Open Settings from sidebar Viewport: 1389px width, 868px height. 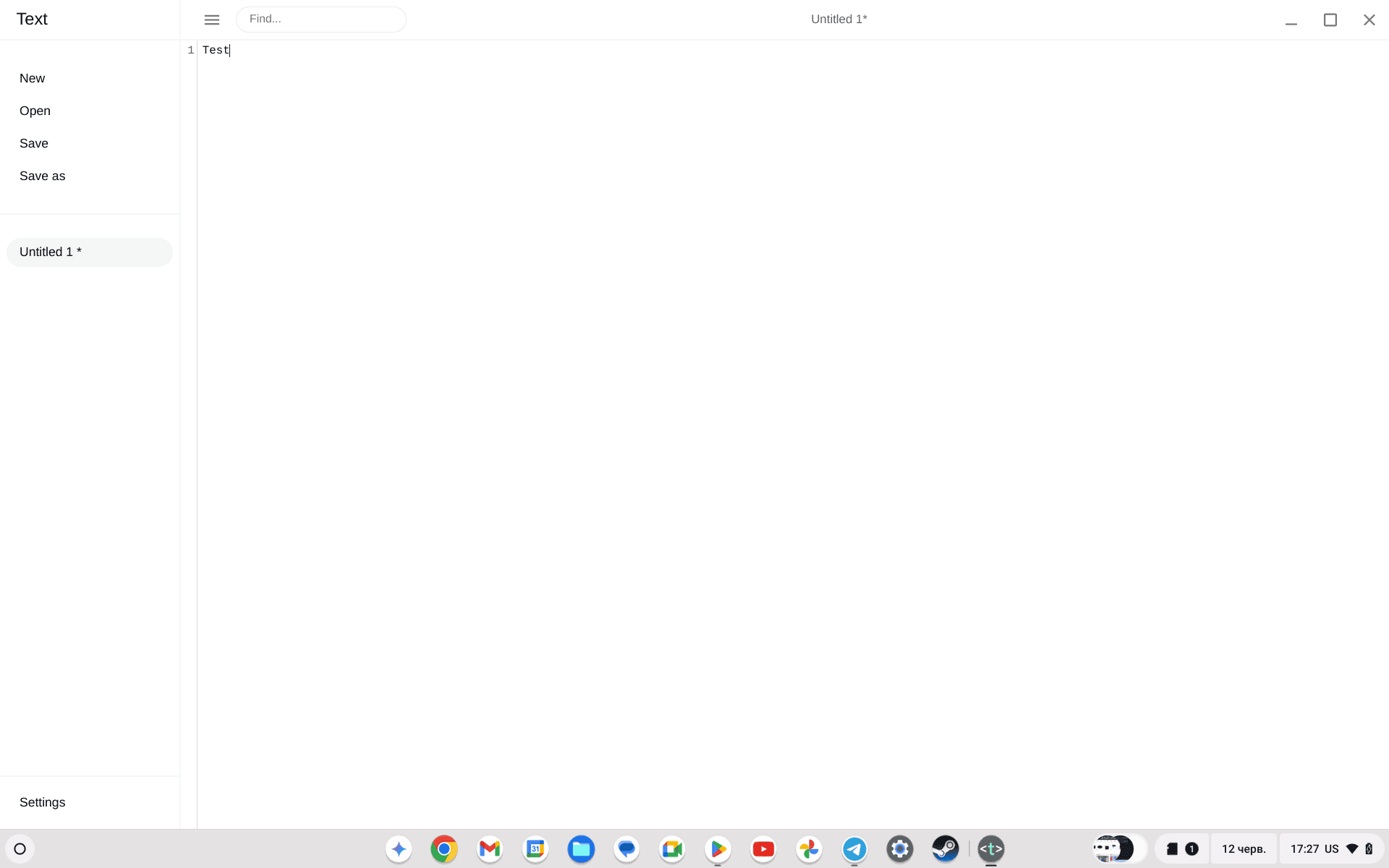pyautogui.click(x=42, y=801)
